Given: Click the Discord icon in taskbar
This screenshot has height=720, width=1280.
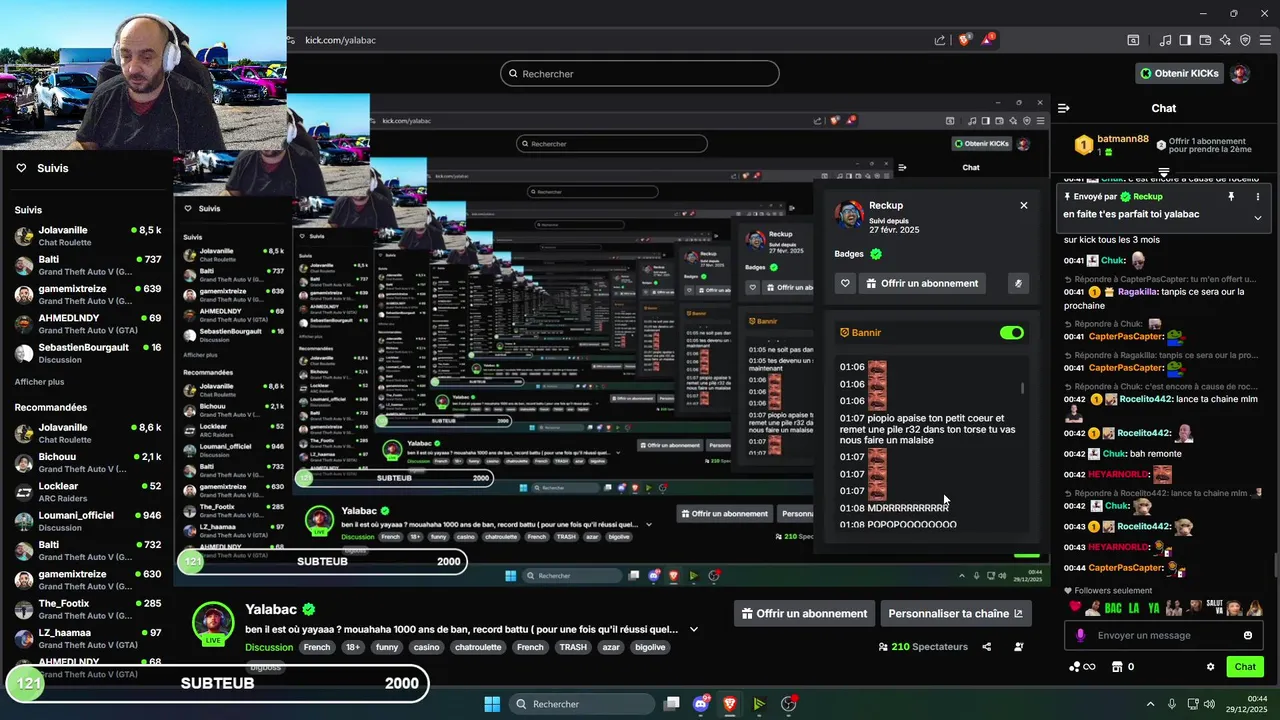Looking at the screenshot, I should (701, 704).
